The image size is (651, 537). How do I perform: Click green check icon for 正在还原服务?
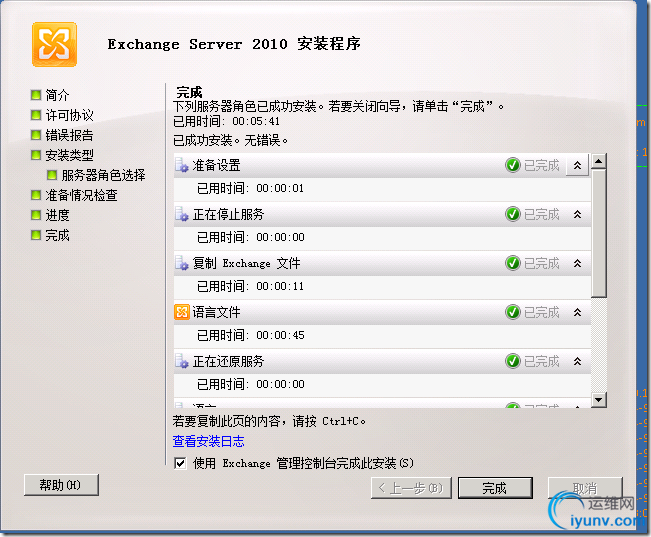pyautogui.click(x=513, y=361)
